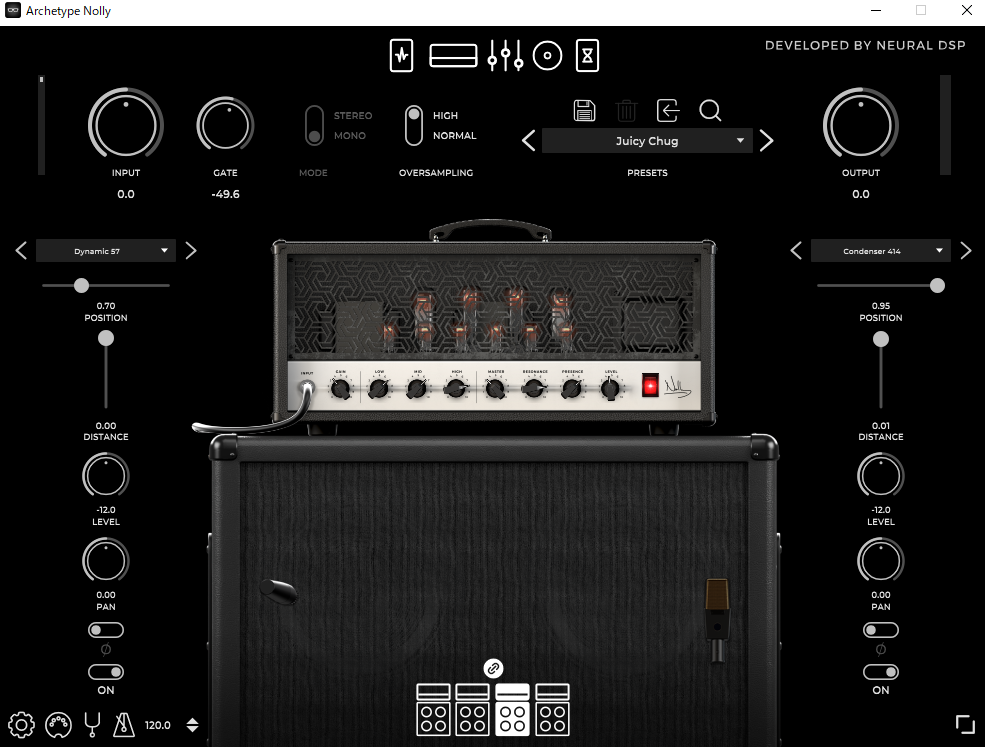
Task: Select the second amp-cab rig icon
Action: pos(472,710)
